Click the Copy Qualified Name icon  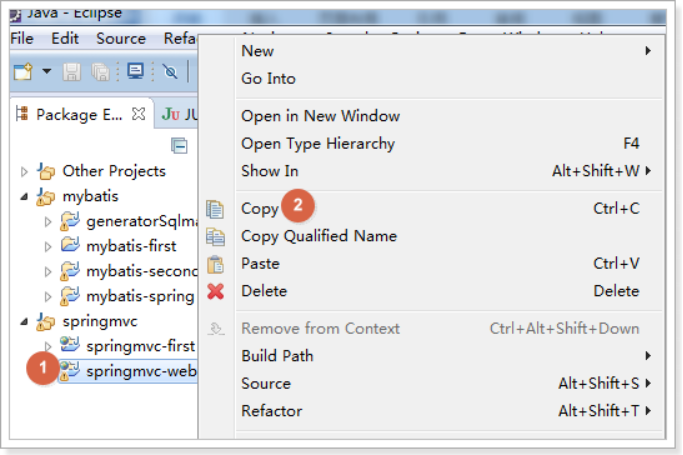coord(215,237)
